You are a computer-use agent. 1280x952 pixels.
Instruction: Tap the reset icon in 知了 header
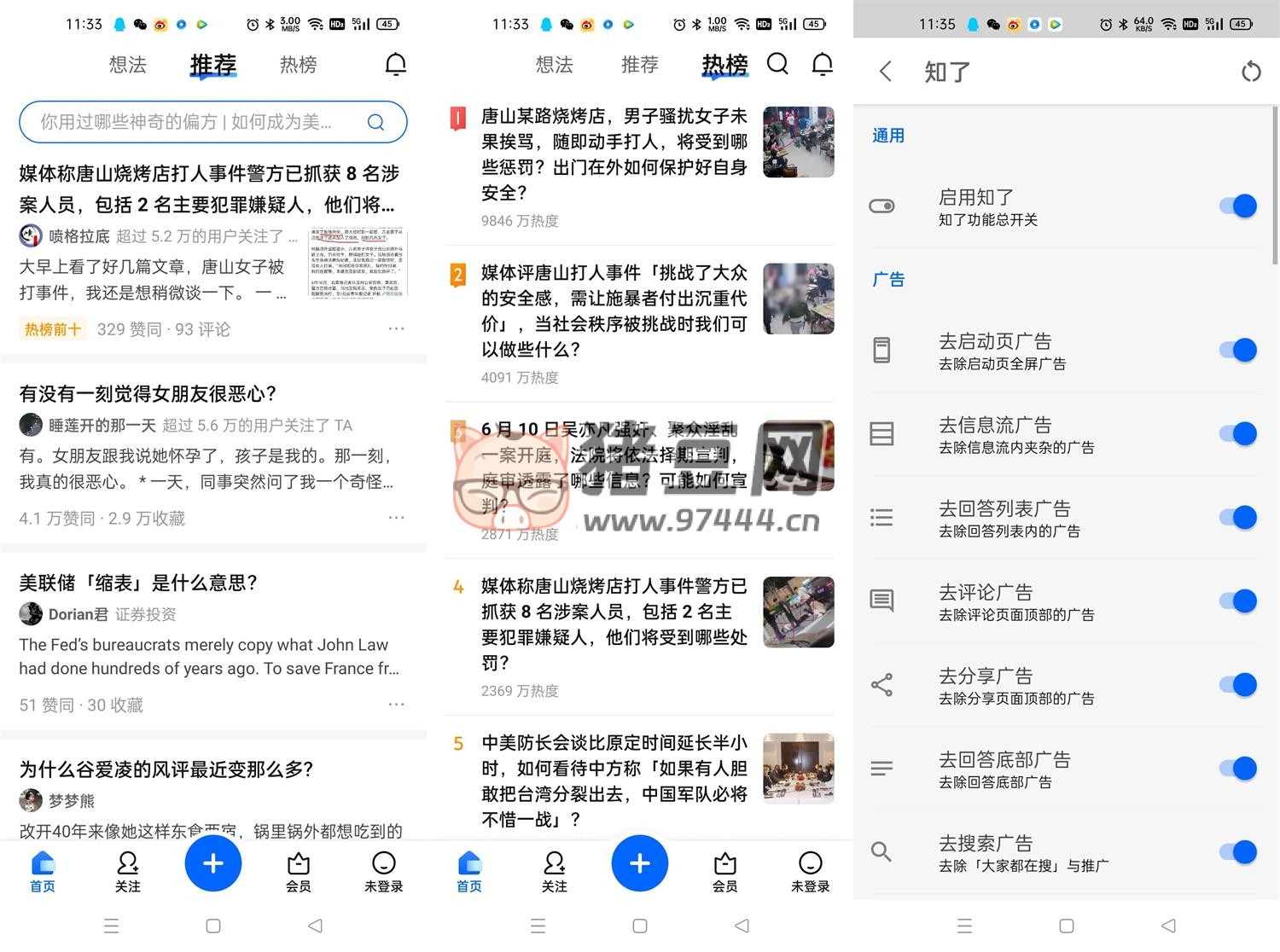click(1250, 72)
